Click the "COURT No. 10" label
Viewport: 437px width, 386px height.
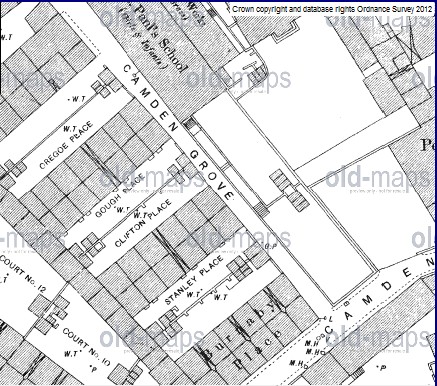tap(86, 347)
